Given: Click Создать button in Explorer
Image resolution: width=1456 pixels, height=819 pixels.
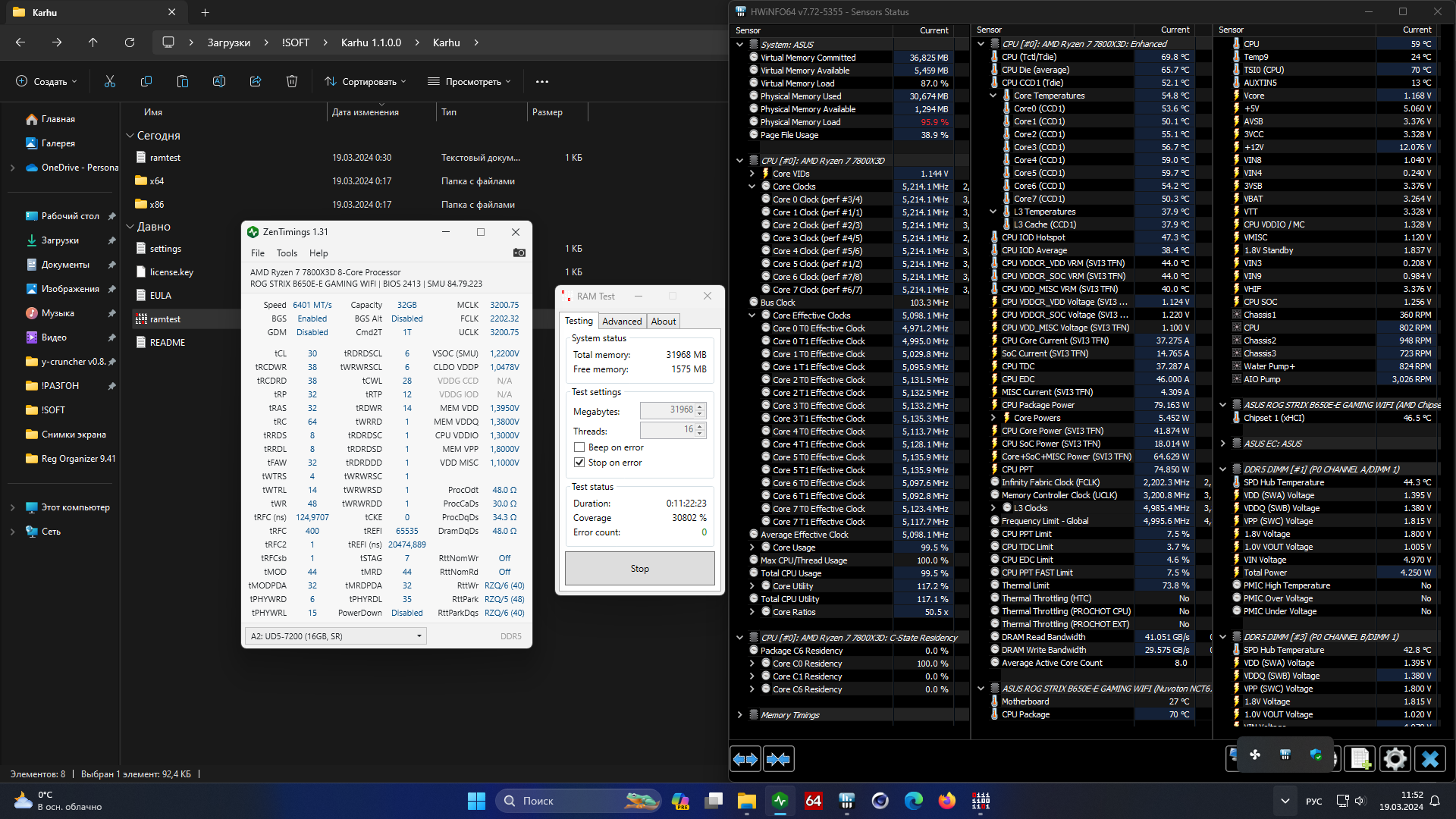Looking at the screenshot, I should [x=47, y=82].
